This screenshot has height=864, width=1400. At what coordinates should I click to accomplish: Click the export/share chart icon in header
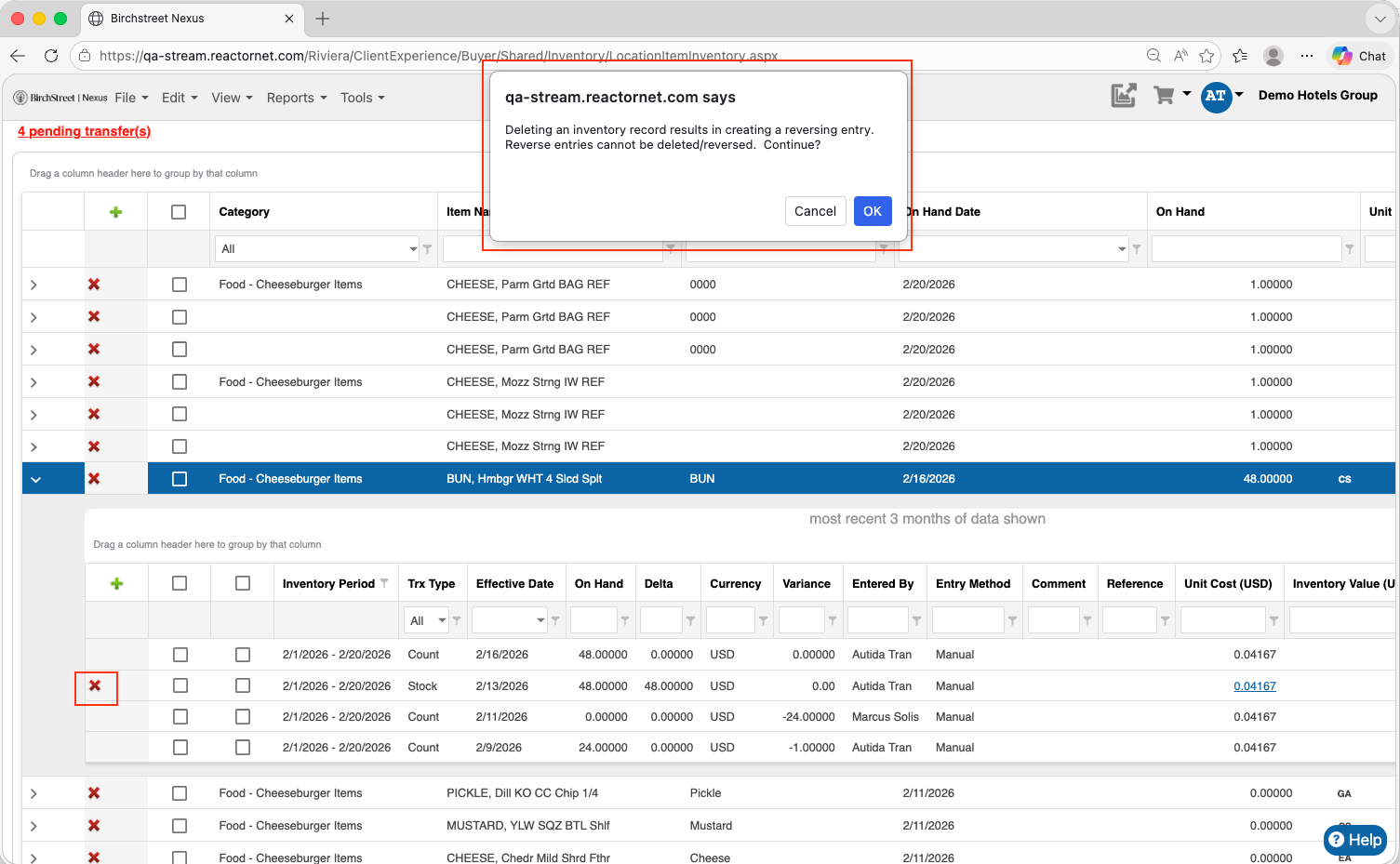(x=1124, y=95)
